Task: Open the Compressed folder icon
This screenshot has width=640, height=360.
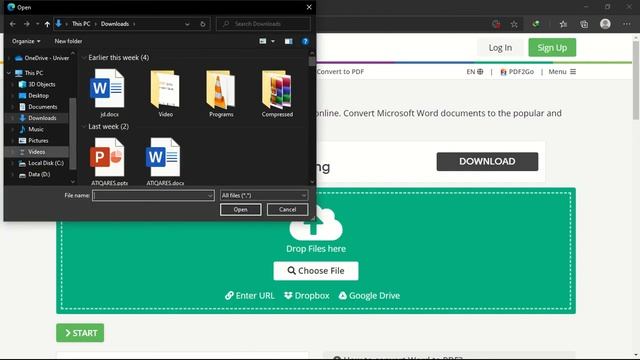Action: pos(277,93)
